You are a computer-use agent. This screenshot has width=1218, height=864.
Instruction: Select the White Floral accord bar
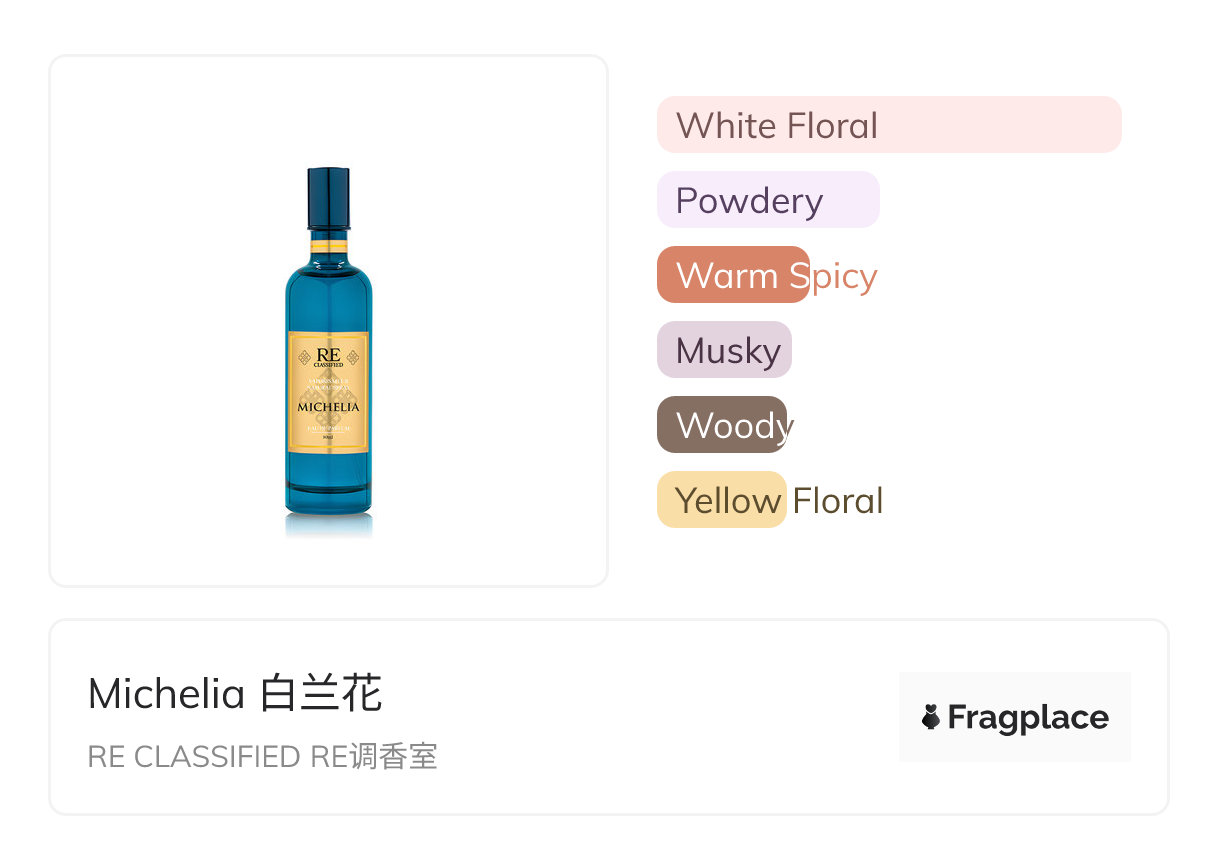tap(888, 125)
